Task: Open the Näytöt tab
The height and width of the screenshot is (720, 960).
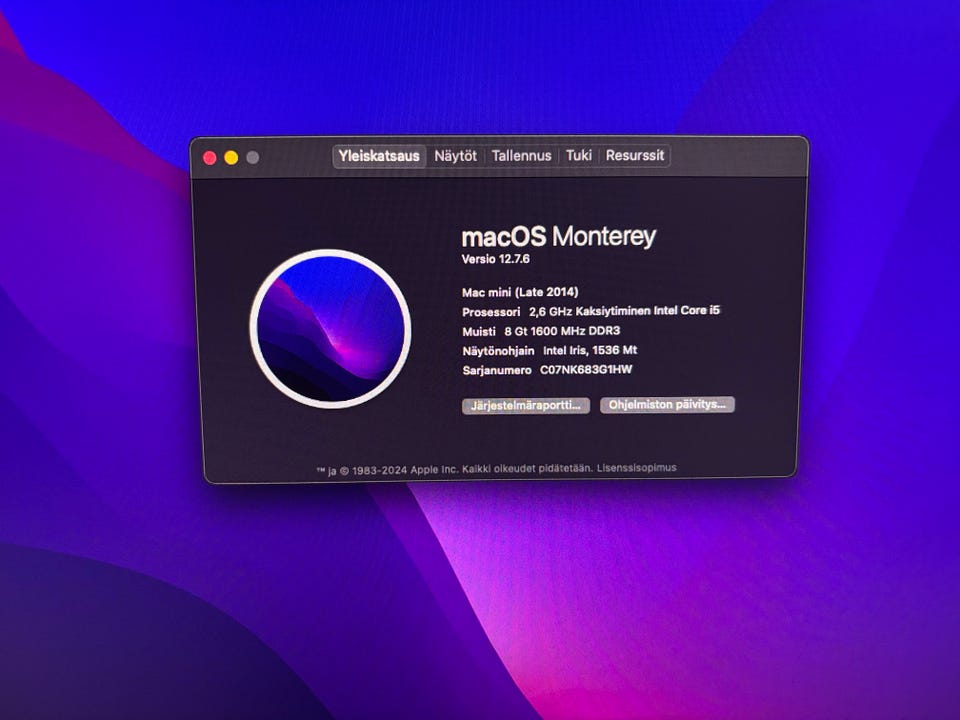Action: click(x=456, y=156)
